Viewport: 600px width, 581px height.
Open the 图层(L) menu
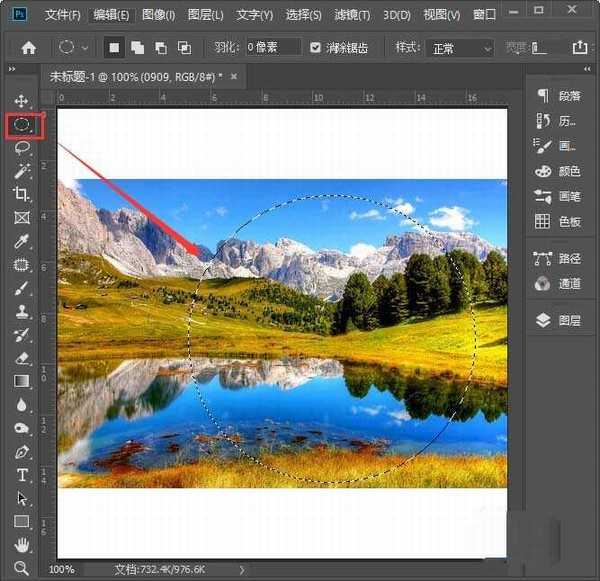(205, 15)
